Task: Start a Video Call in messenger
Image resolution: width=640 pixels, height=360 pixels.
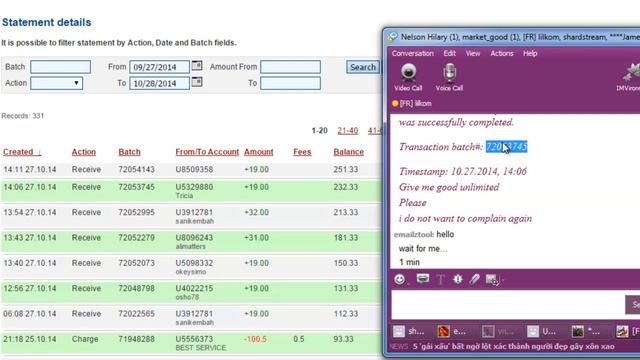Action: pyautogui.click(x=408, y=77)
